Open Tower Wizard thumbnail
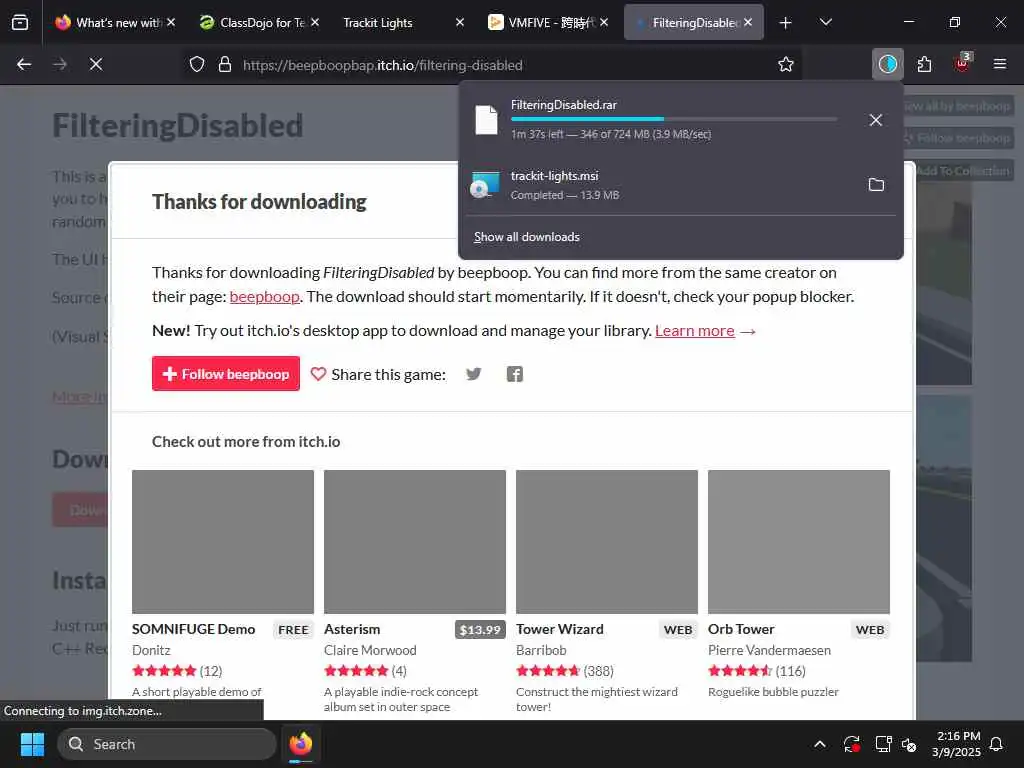This screenshot has width=1024, height=768. pos(607,541)
